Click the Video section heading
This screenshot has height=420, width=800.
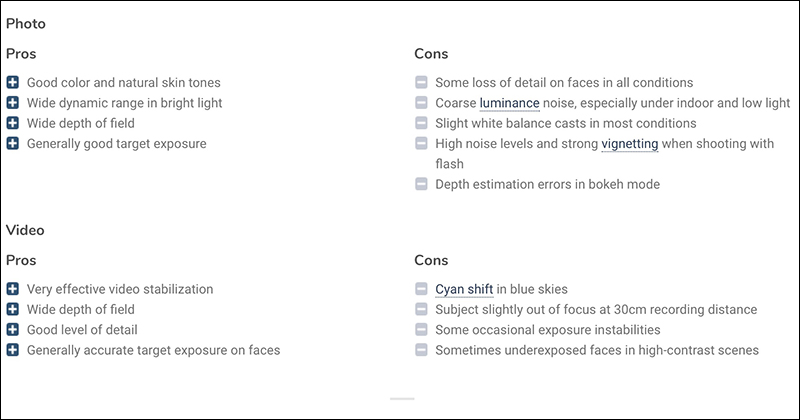tap(25, 230)
